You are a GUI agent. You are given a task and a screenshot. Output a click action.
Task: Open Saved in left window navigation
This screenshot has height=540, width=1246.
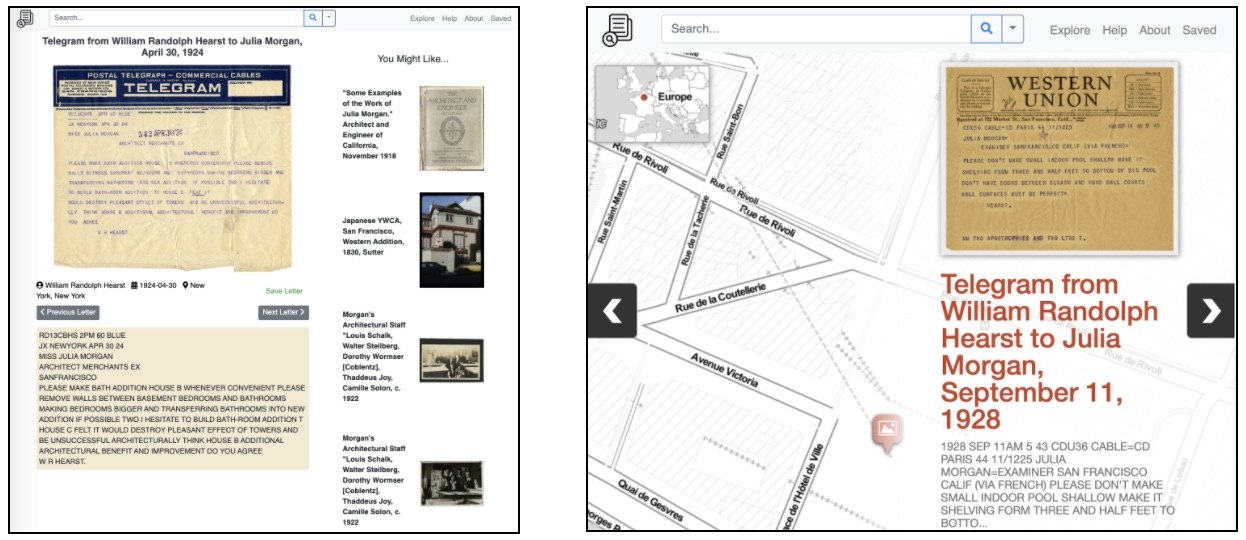click(501, 18)
